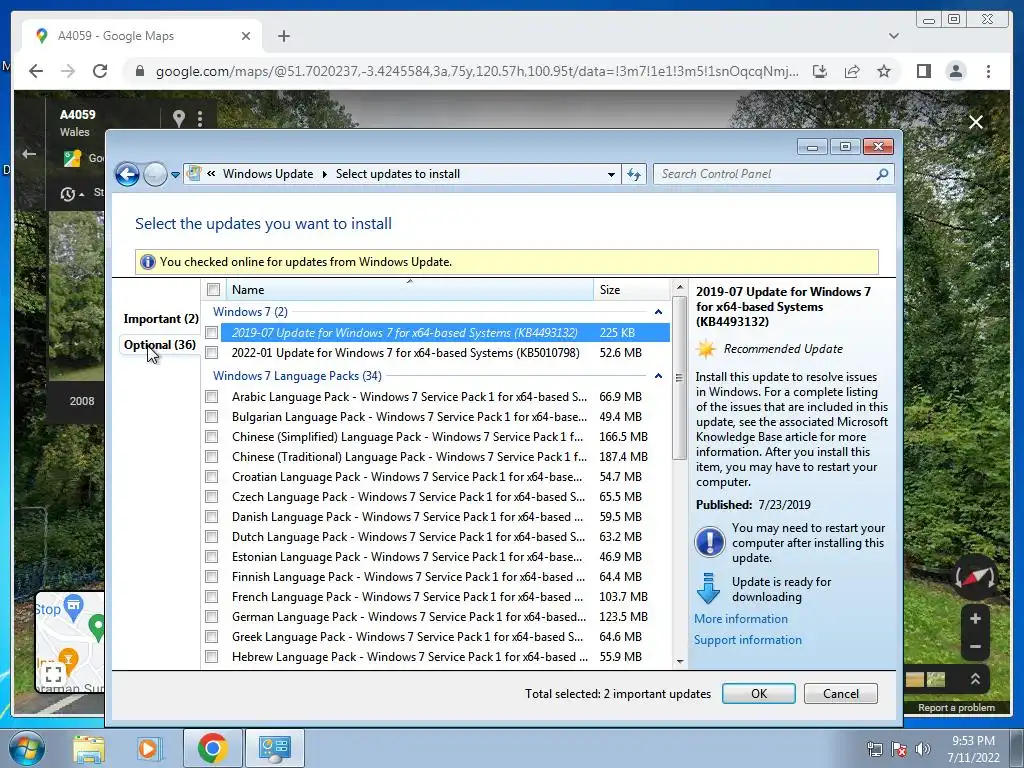
Task: Click the Street View compass
Action: (x=974, y=577)
